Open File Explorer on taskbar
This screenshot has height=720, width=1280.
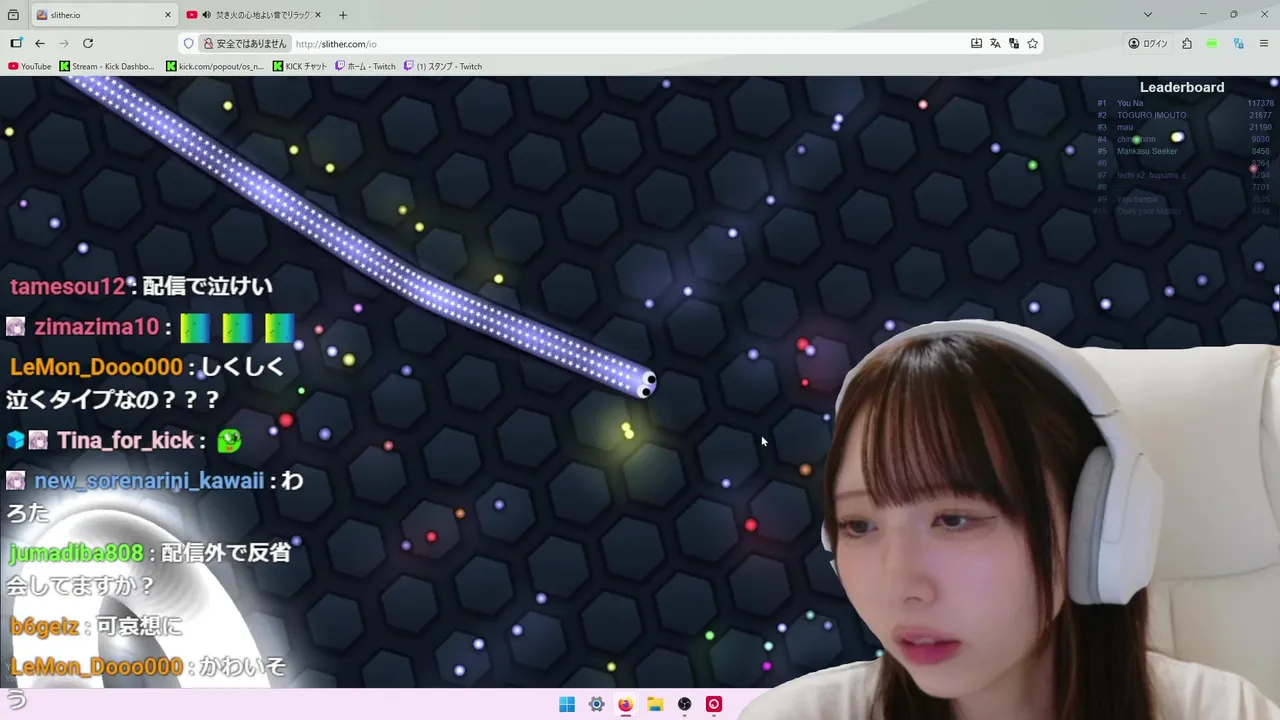coord(655,704)
